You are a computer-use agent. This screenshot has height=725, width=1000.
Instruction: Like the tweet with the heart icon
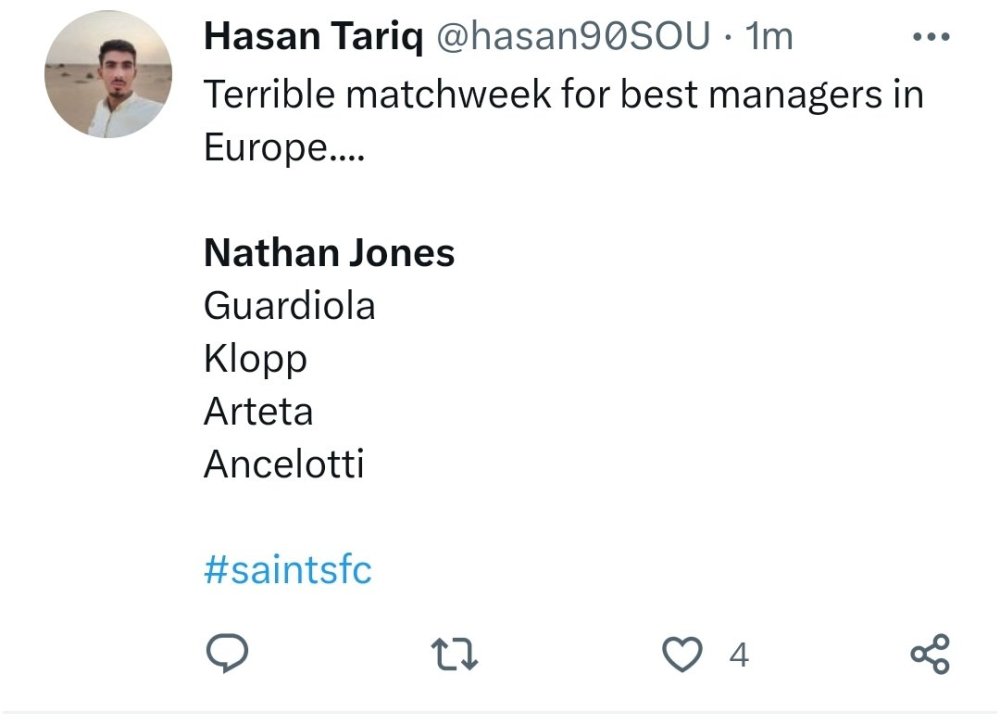(x=683, y=655)
